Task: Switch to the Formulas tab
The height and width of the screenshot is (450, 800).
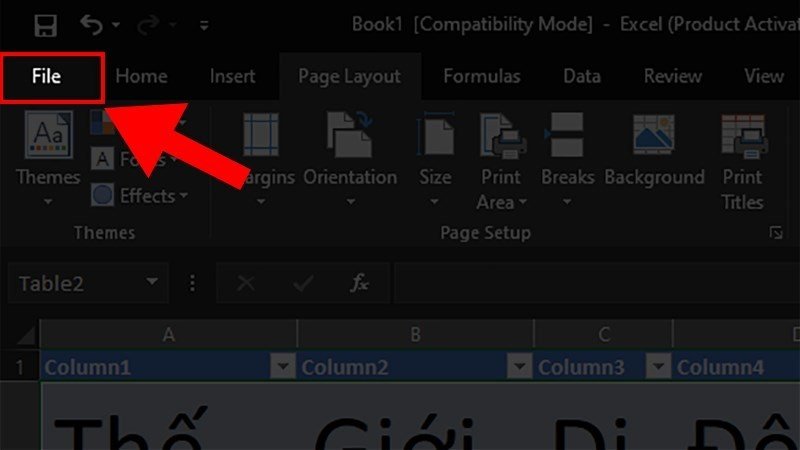Action: pyautogui.click(x=481, y=76)
